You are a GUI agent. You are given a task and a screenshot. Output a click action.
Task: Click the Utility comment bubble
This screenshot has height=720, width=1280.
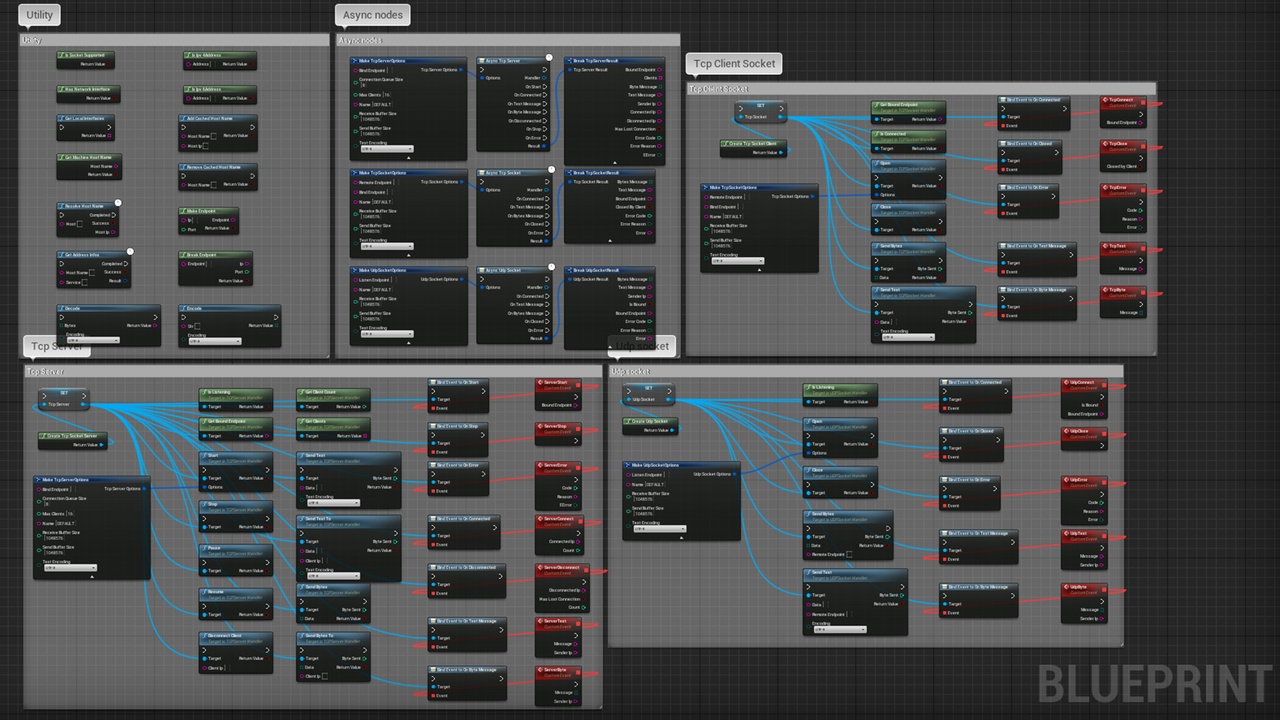[39, 15]
